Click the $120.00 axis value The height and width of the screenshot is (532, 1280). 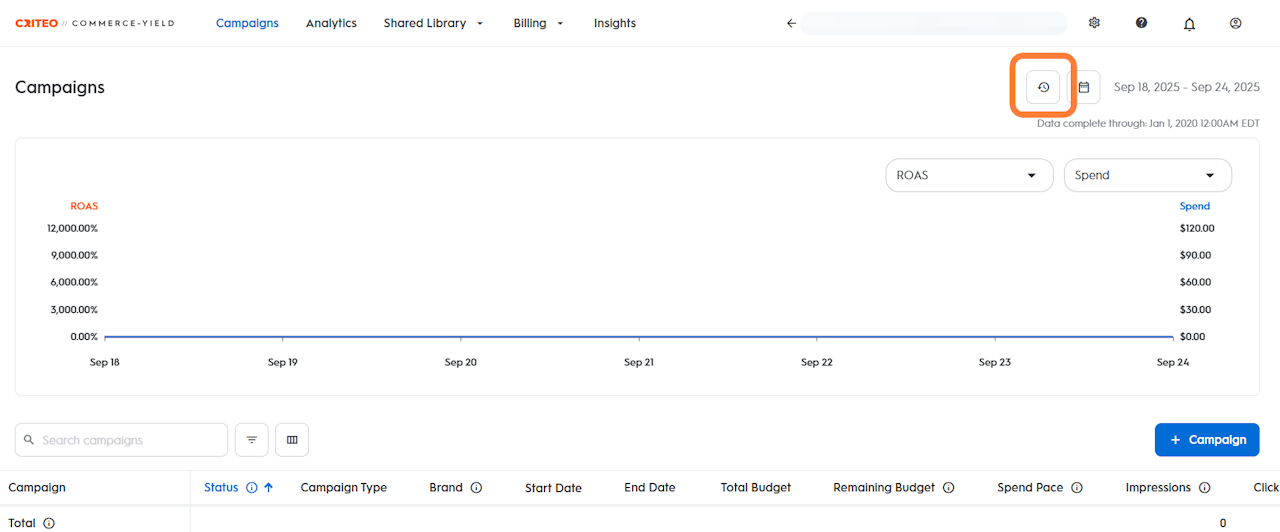(1197, 228)
